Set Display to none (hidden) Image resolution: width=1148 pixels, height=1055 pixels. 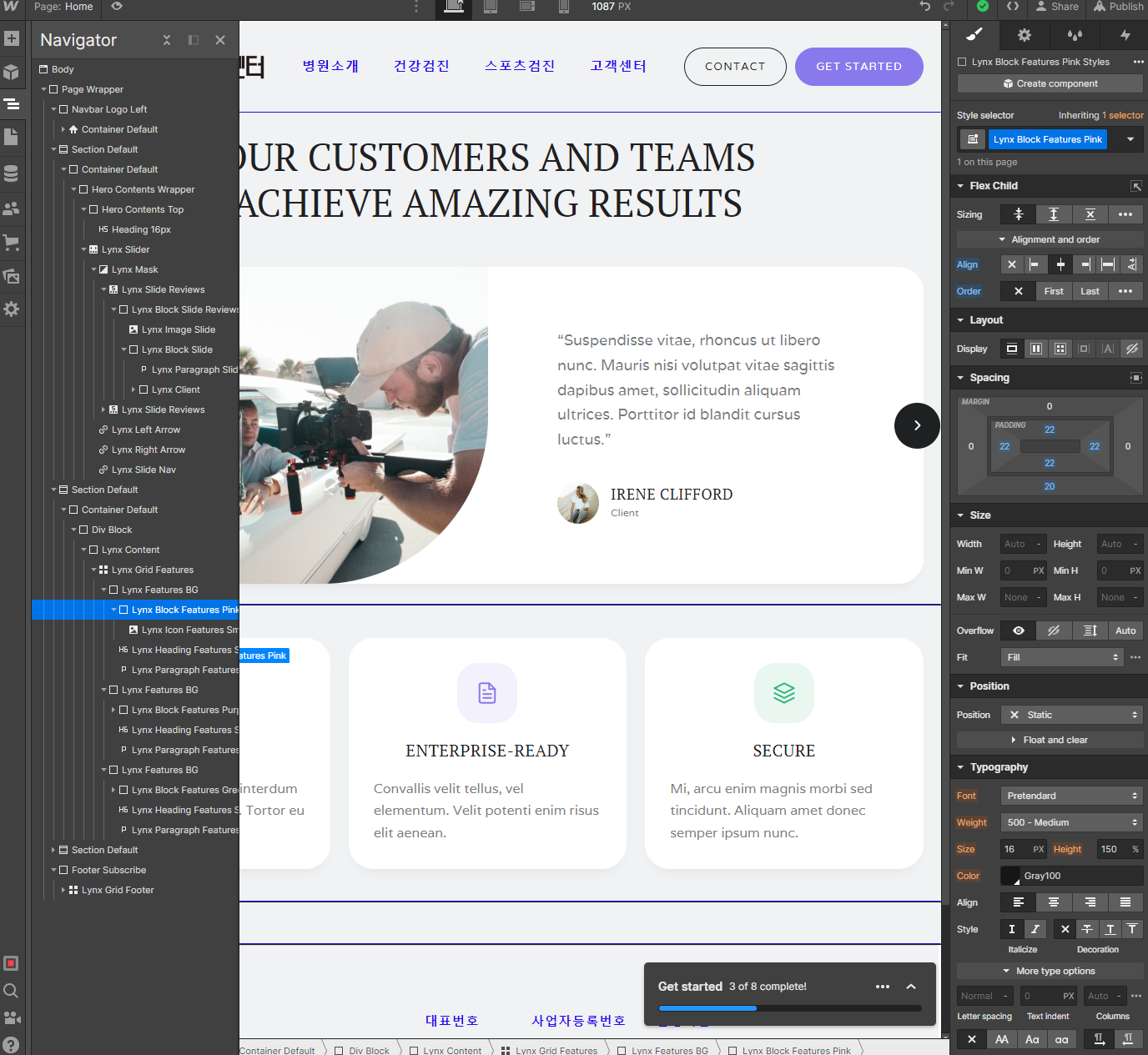point(1131,349)
